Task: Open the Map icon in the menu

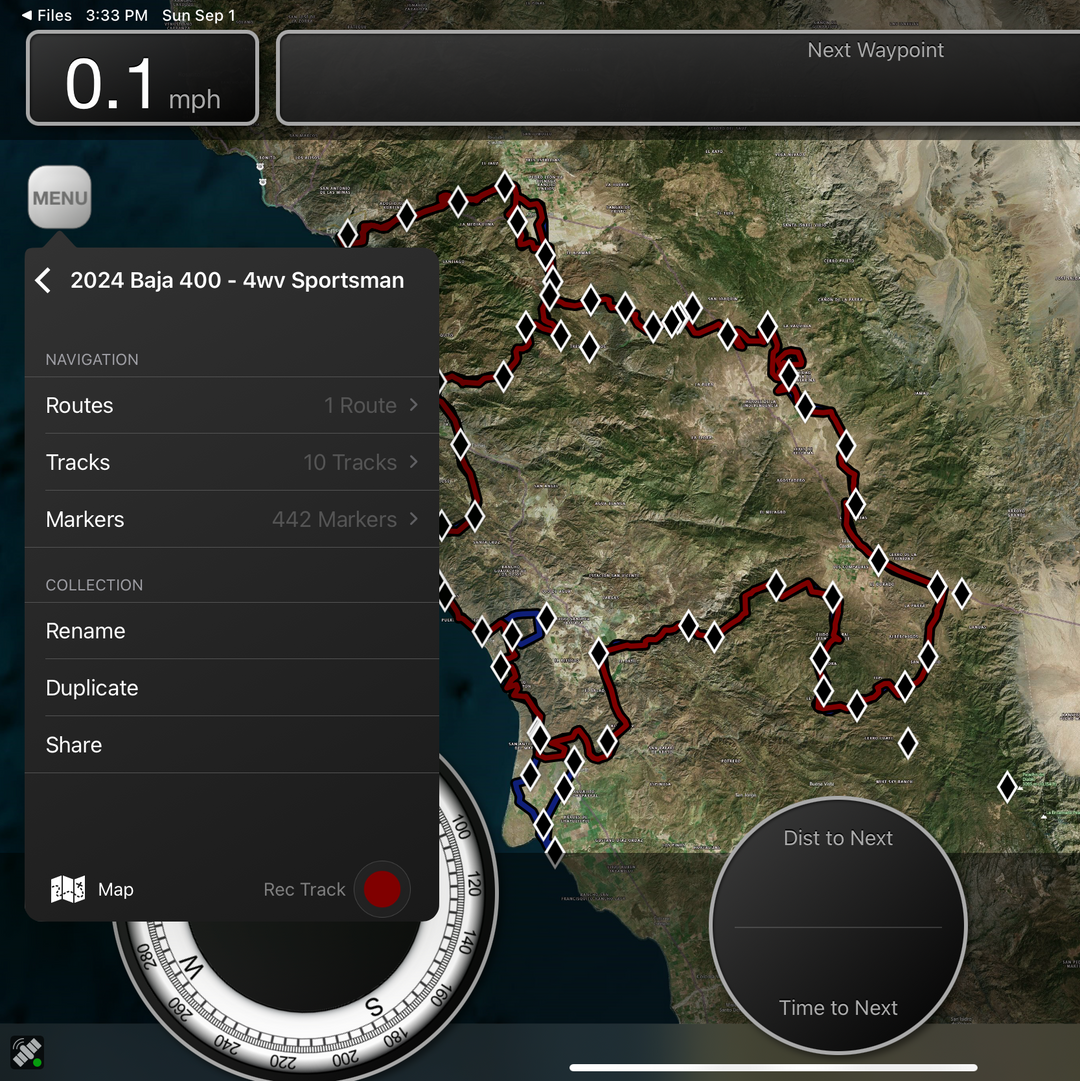Action: coord(68,889)
